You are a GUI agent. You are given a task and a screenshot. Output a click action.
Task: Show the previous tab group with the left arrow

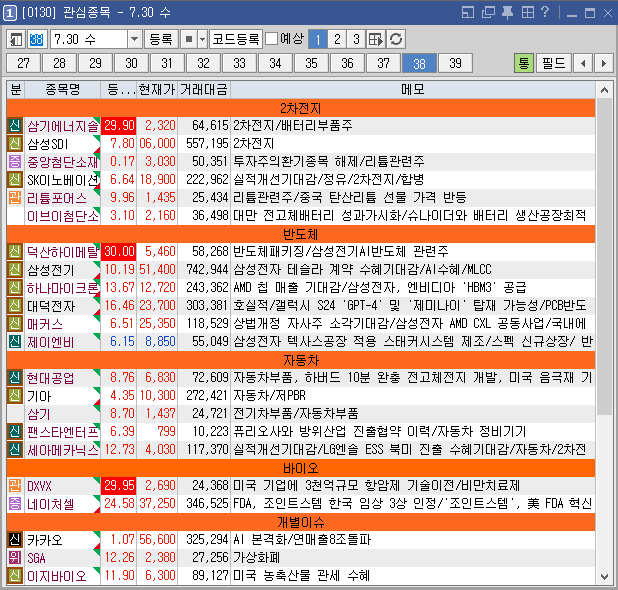pos(583,63)
